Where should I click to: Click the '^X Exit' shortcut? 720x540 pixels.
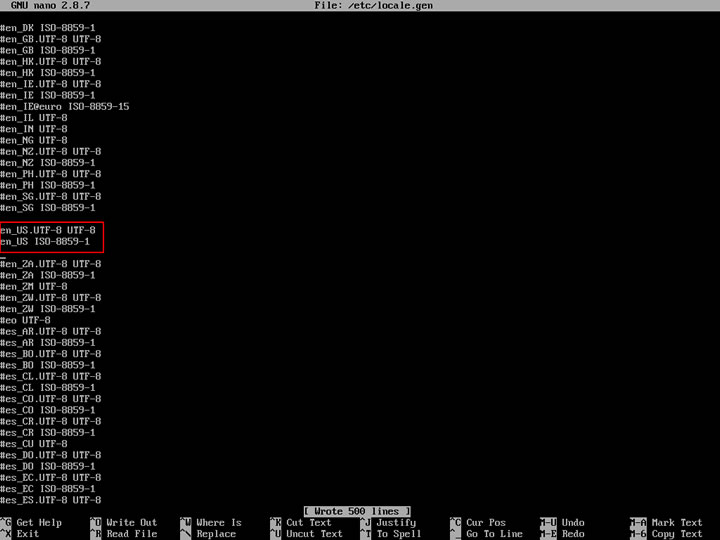(x=20, y=534)
